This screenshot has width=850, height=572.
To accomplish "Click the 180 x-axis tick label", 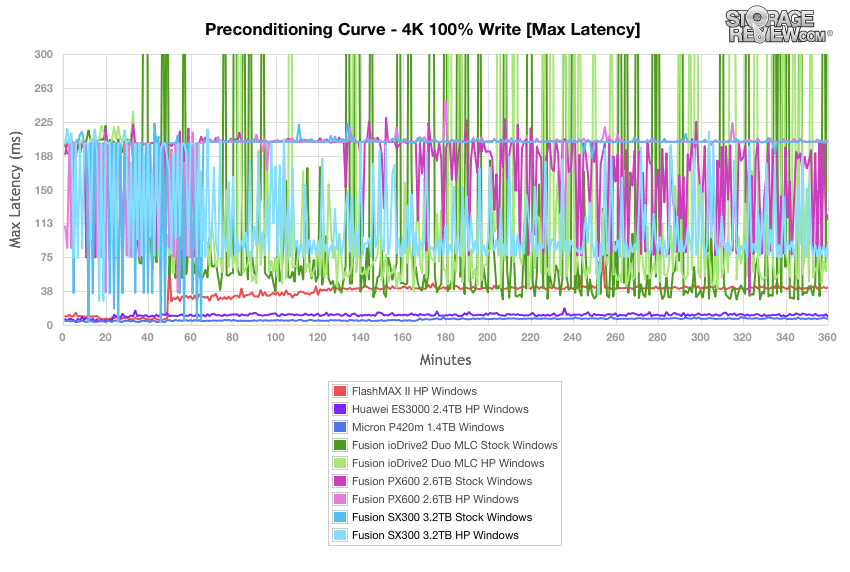I will coord(445,337).
